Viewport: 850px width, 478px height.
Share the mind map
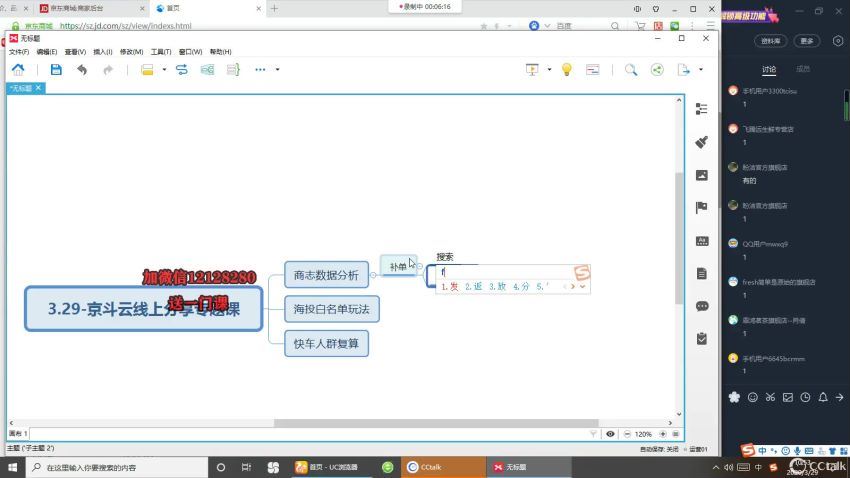(657, 69)
